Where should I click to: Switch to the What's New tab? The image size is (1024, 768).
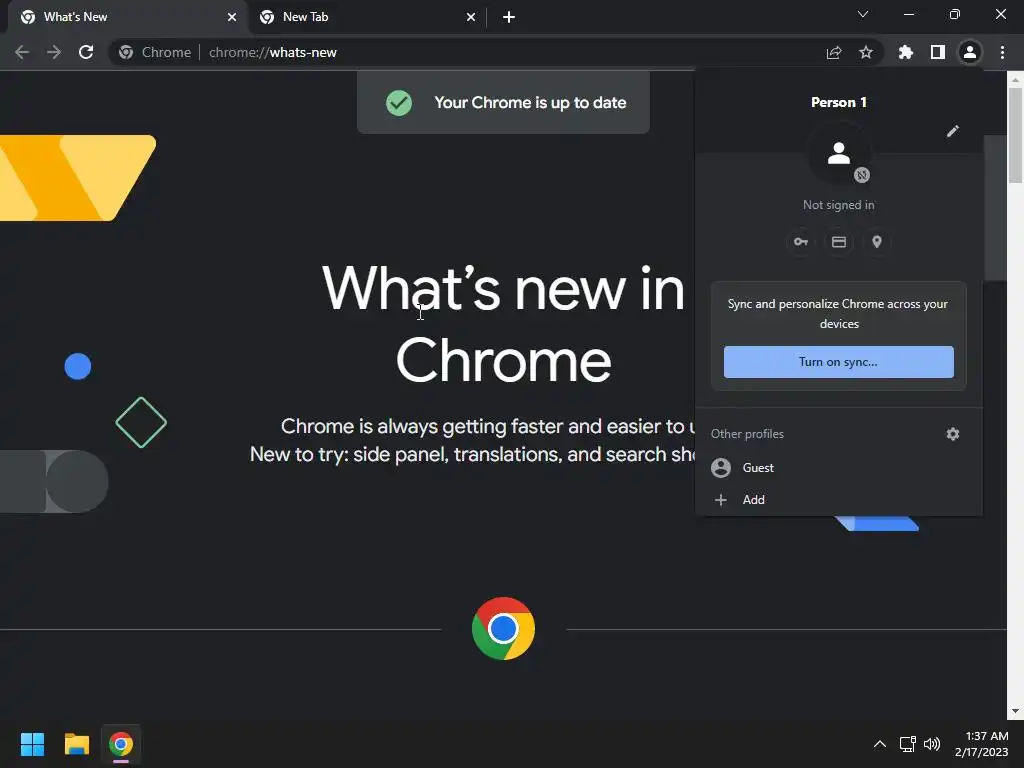coord(127,17)
